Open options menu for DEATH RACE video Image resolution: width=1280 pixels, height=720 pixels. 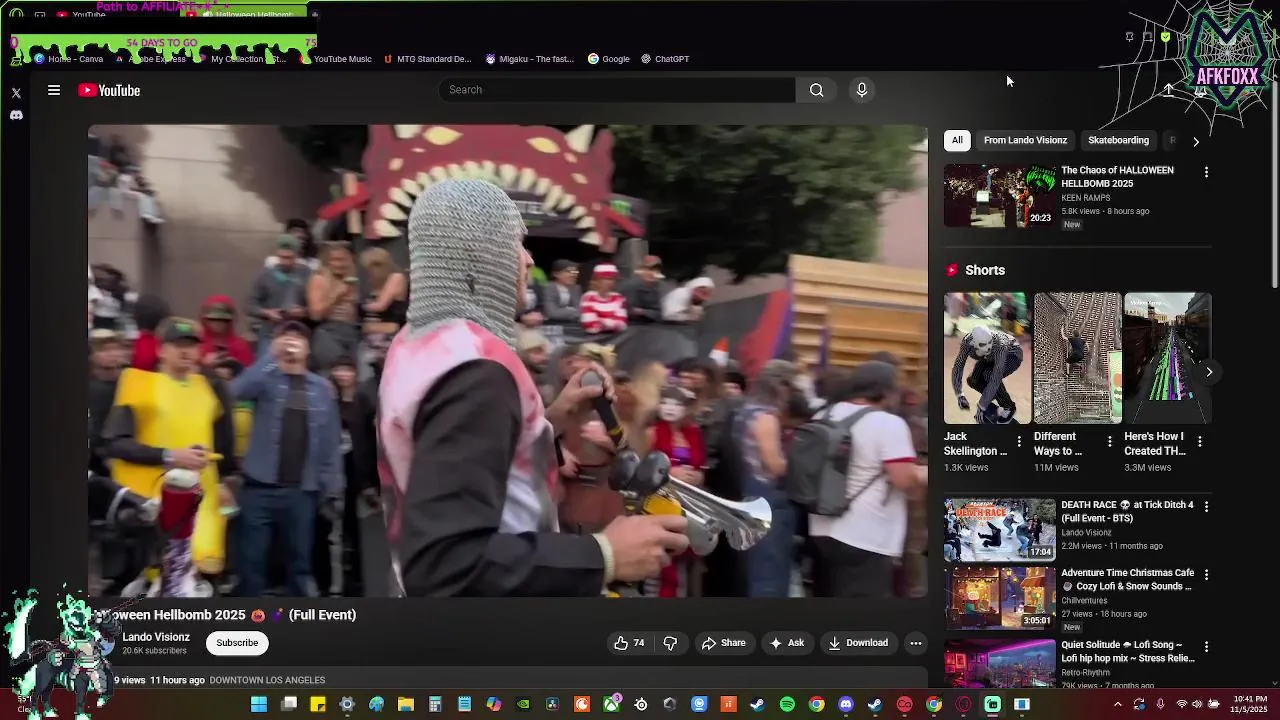[1206, 507]
